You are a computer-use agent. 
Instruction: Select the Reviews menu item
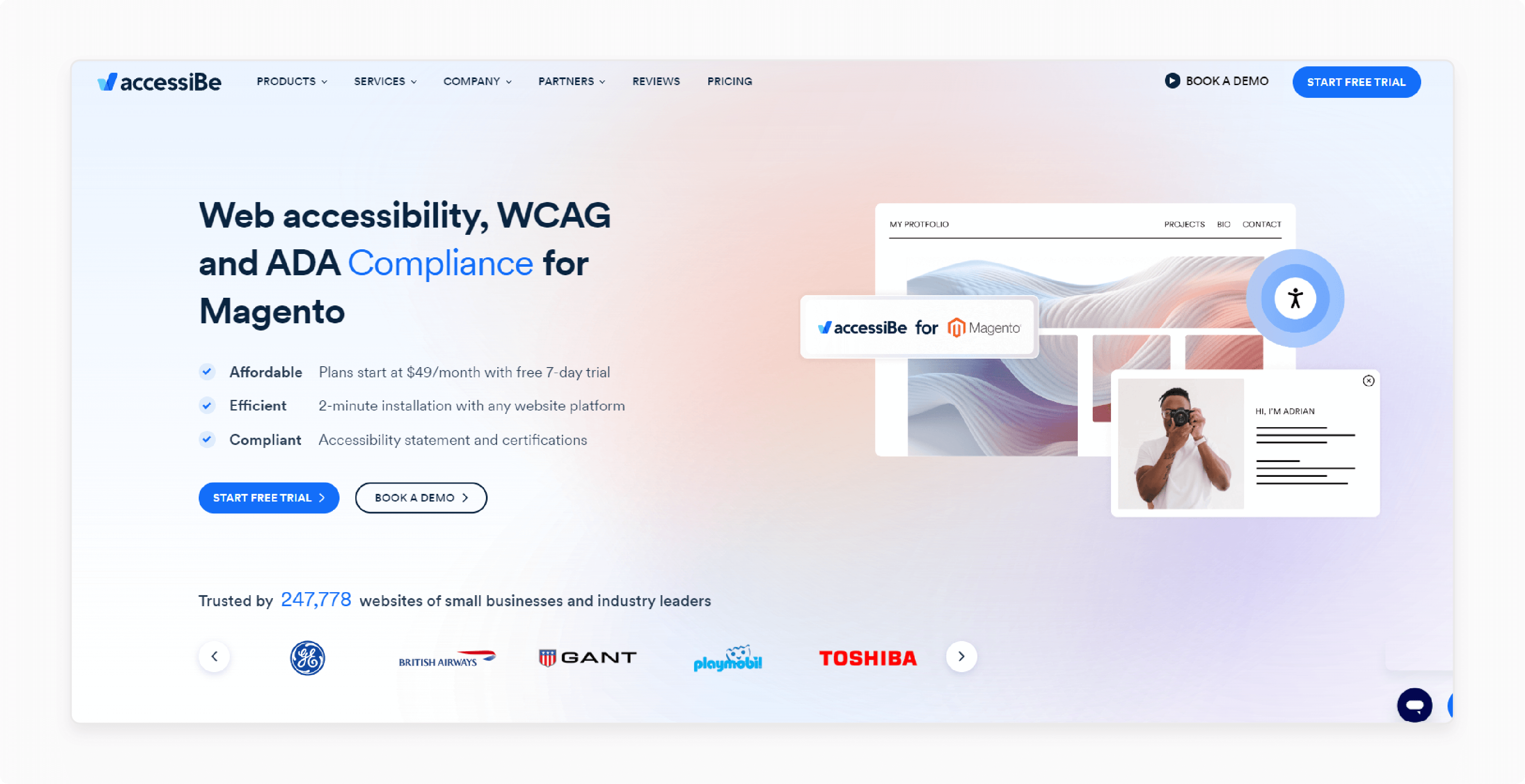pos(655,81)
